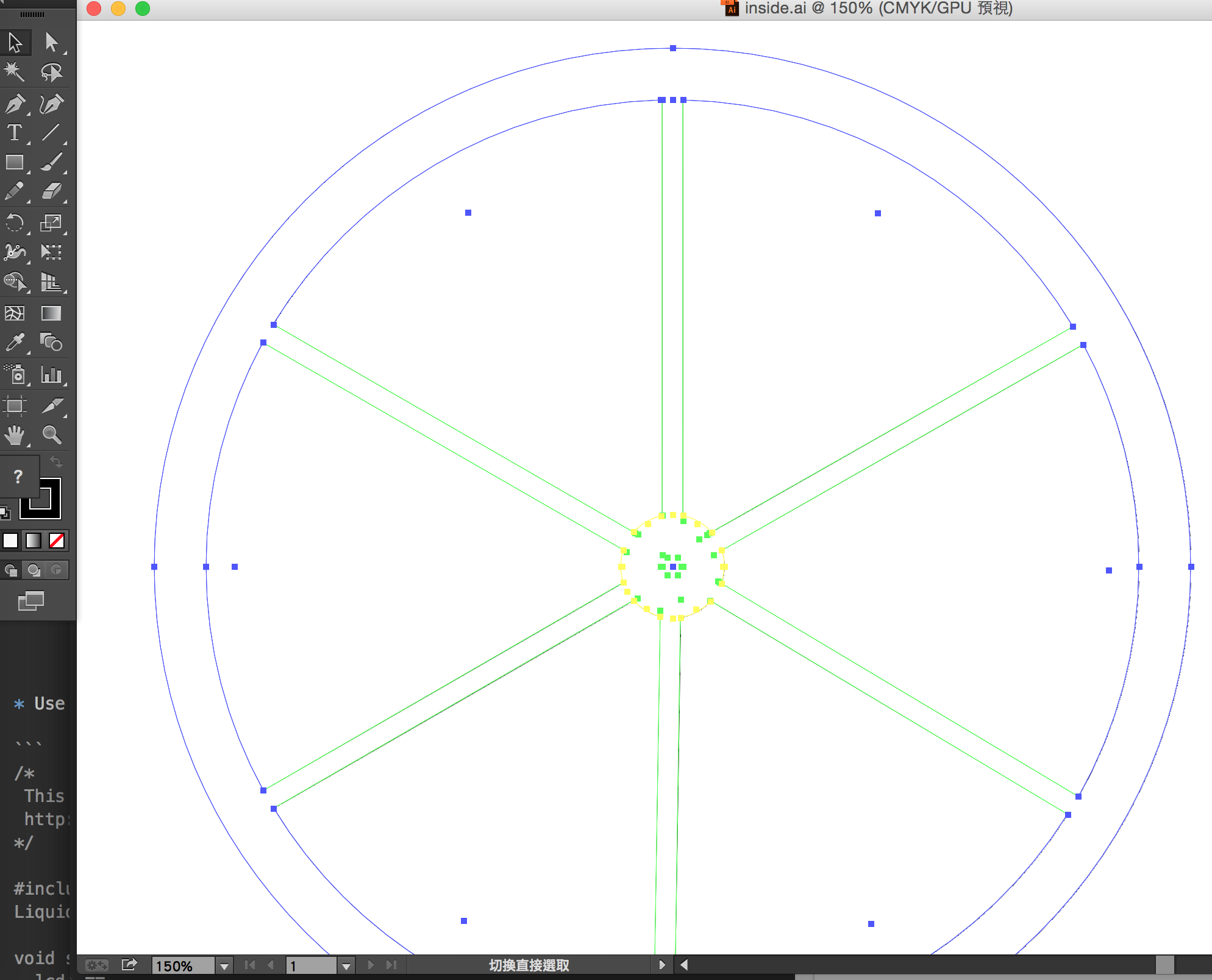Open the artboard navigation dropdown
Screen dimensions: 1212x980
click(346, 966)
